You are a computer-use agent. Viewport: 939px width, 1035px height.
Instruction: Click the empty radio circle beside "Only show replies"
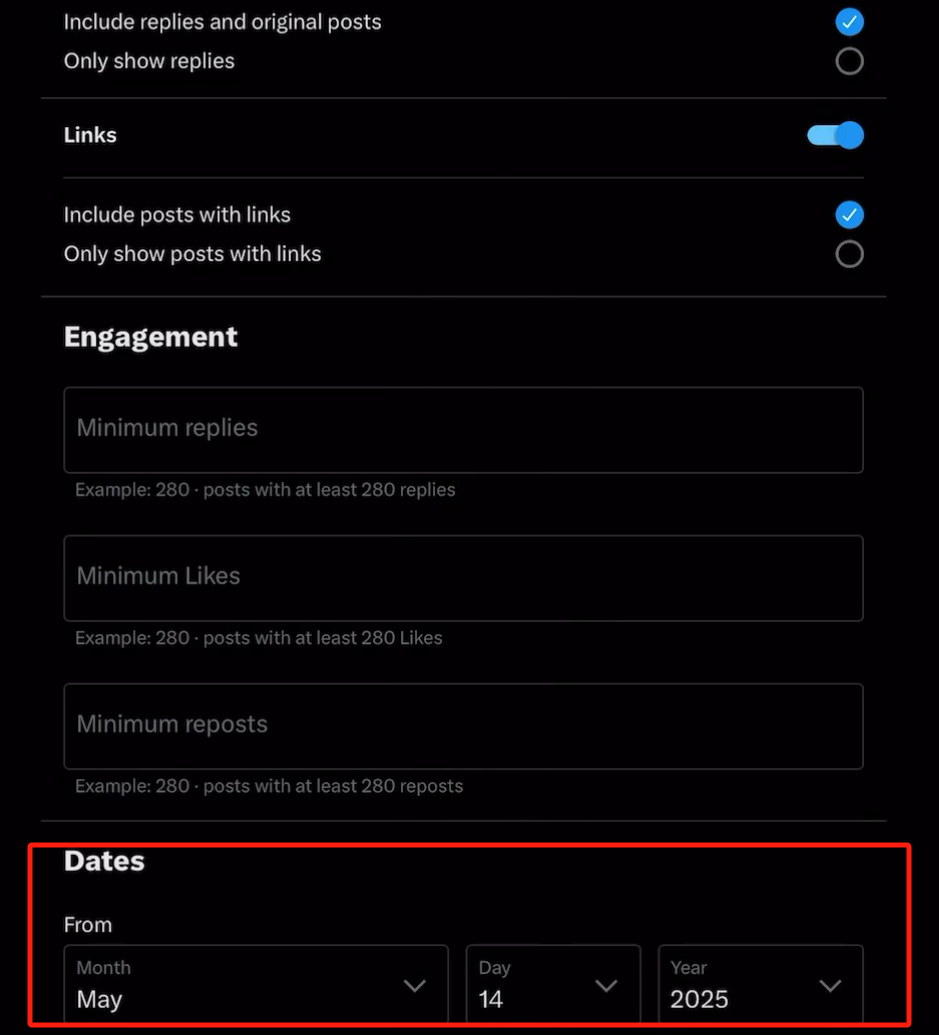click(x=849, y=60)
